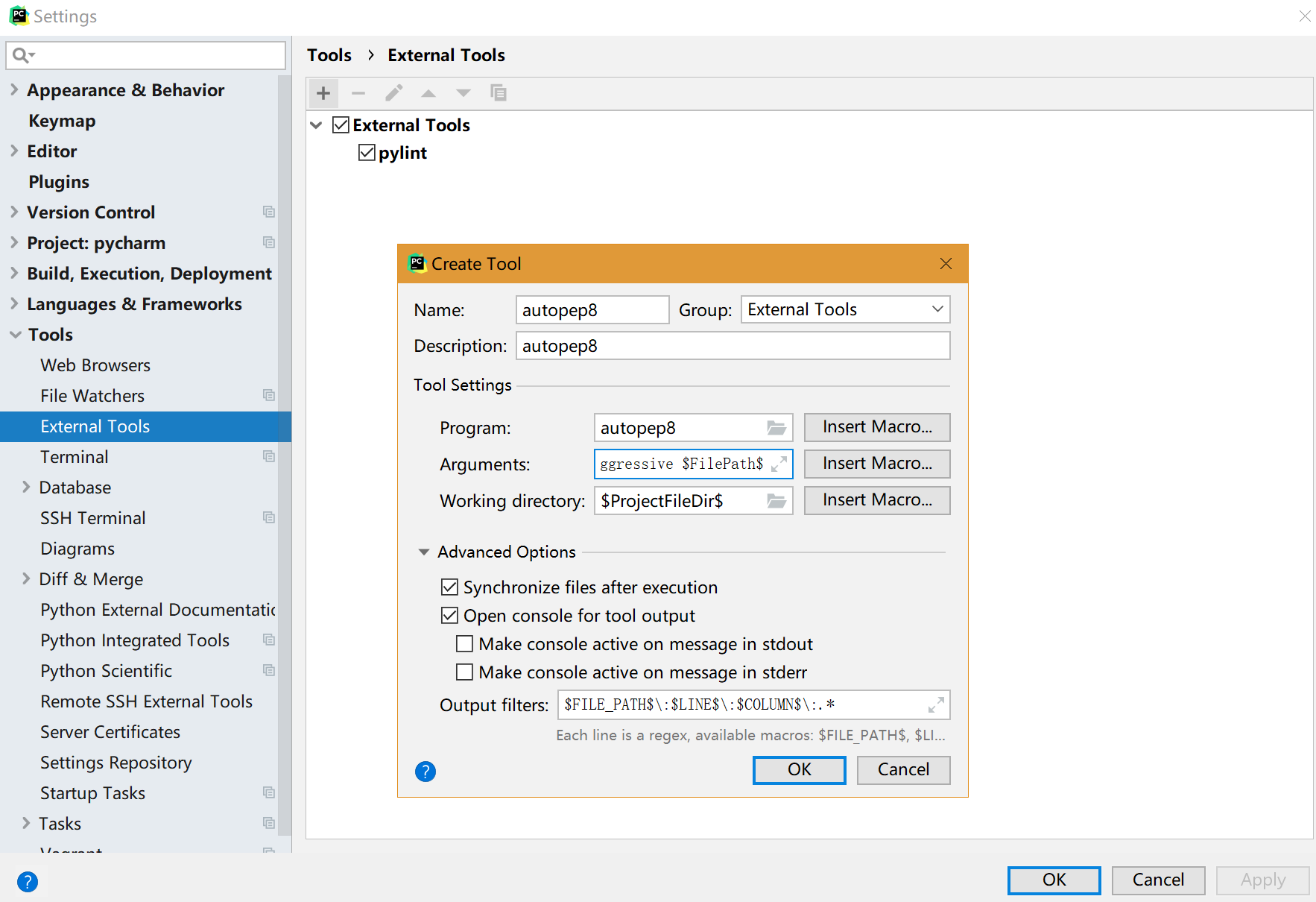Enable Make console active on stdout message
Image resolution: width=1316 pixels, height=902 pixels.
tap(464, 643)
